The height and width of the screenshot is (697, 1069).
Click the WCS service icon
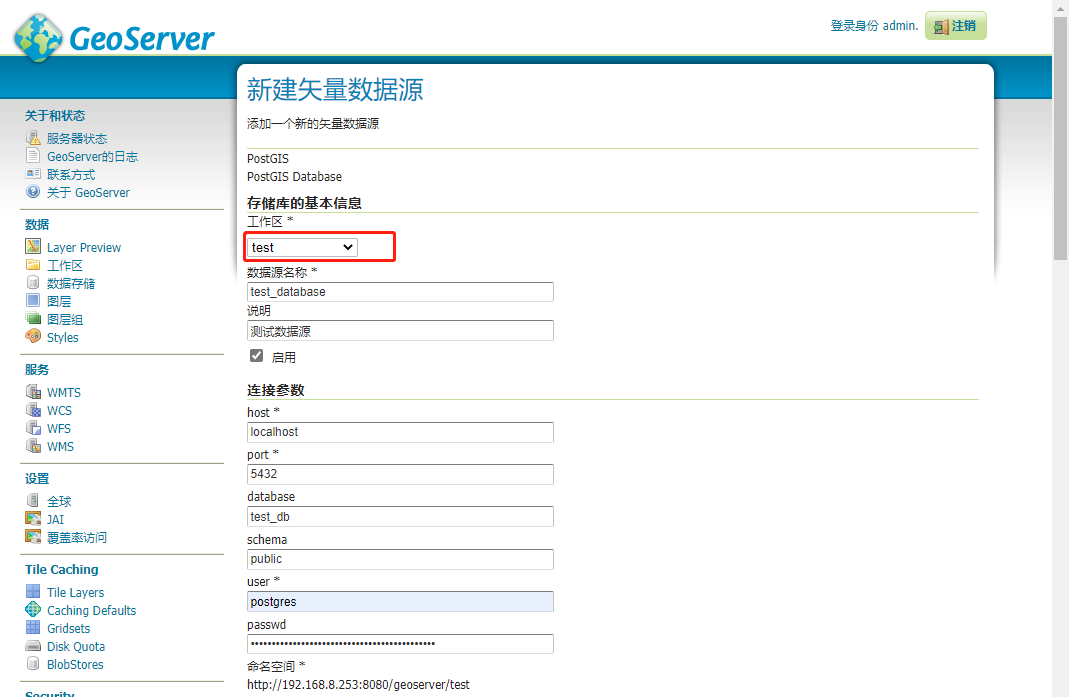click(33, 410)
